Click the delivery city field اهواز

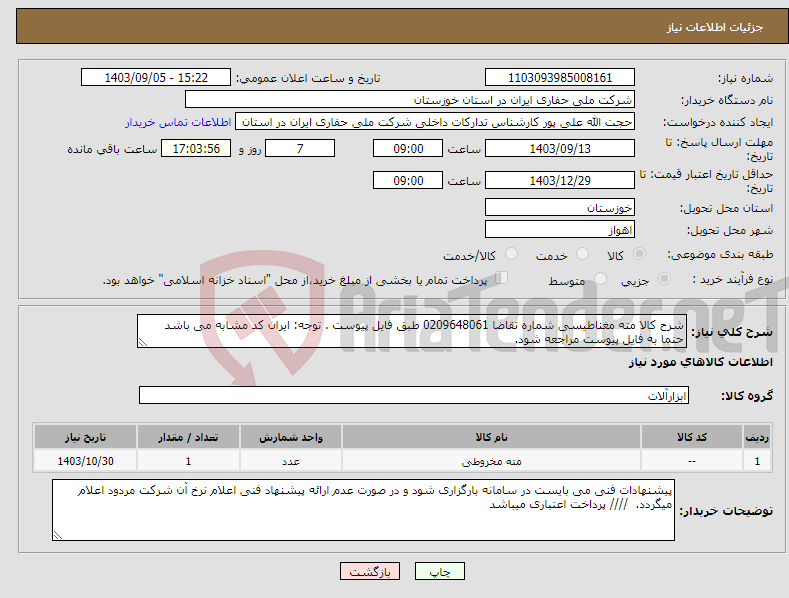(x=560, y=230)
